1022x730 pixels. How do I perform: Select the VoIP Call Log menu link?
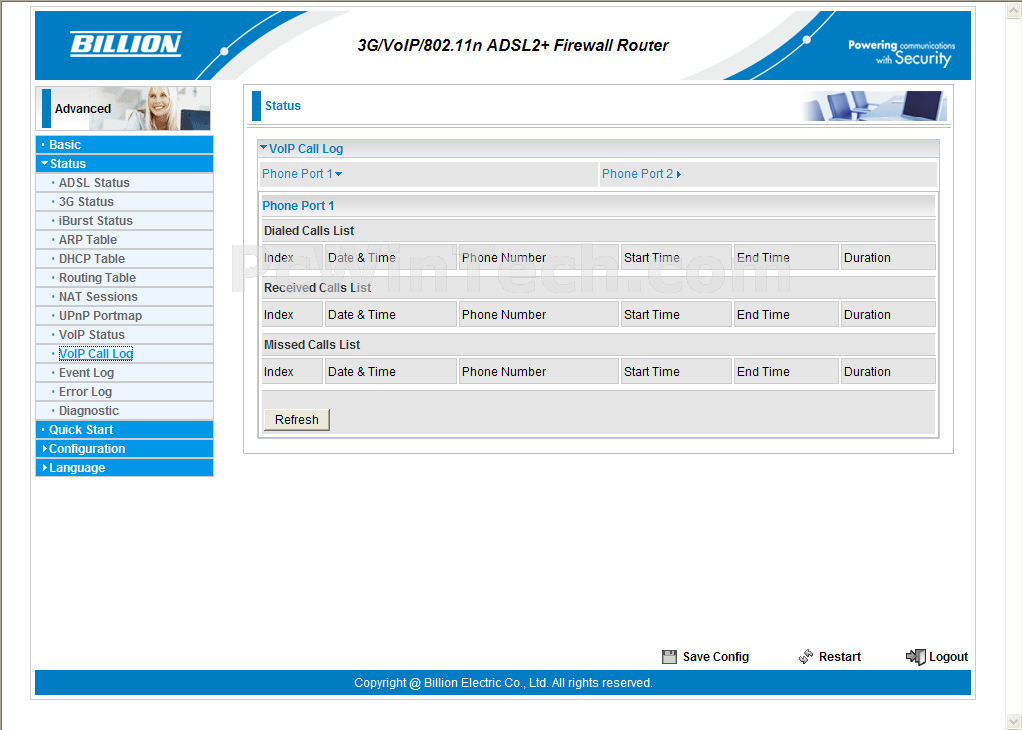pyautogui.click(x=96, y=353)
